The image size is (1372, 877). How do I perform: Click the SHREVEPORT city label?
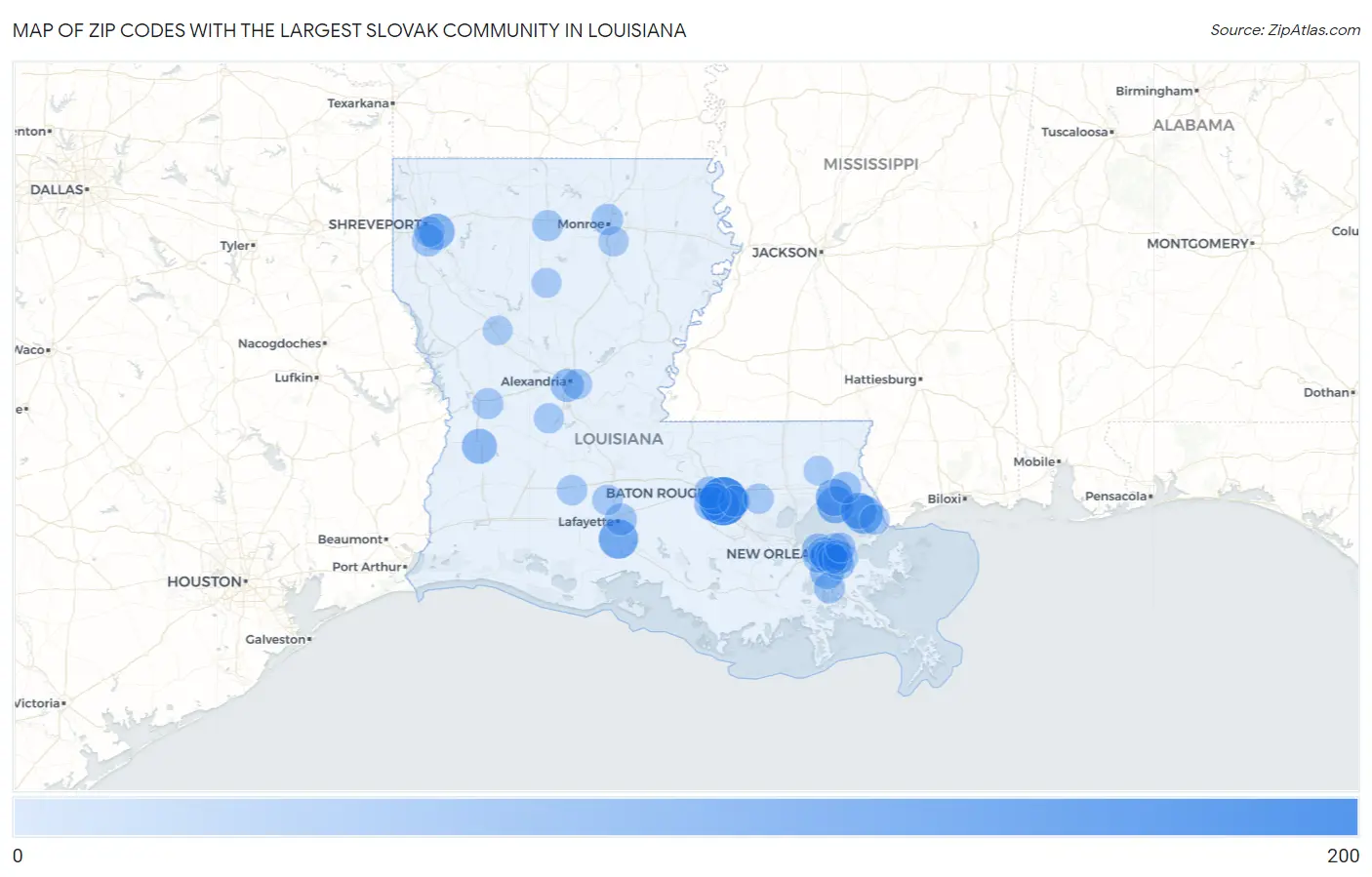(376, 223)
